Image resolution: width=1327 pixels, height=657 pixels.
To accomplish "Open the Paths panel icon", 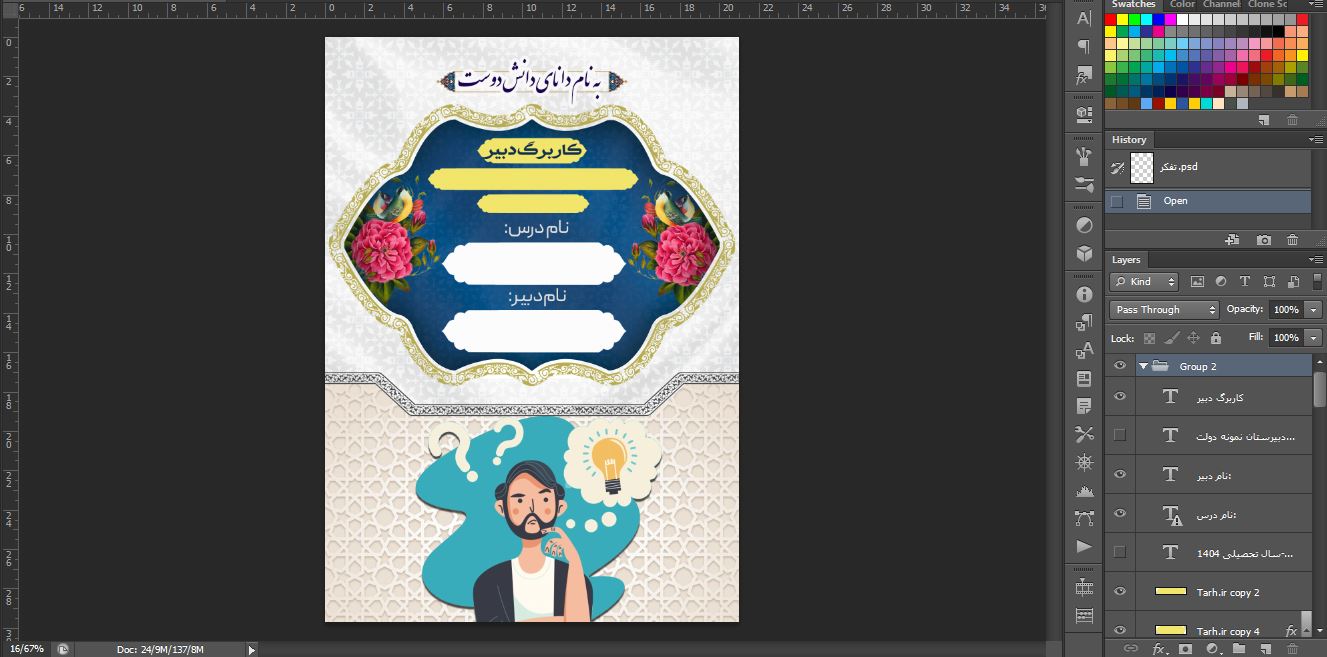I will 1084,518.
